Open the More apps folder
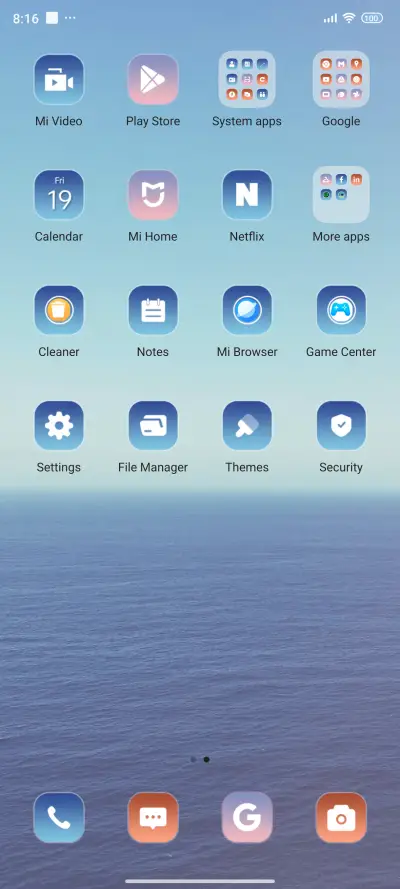 [341, 195]
